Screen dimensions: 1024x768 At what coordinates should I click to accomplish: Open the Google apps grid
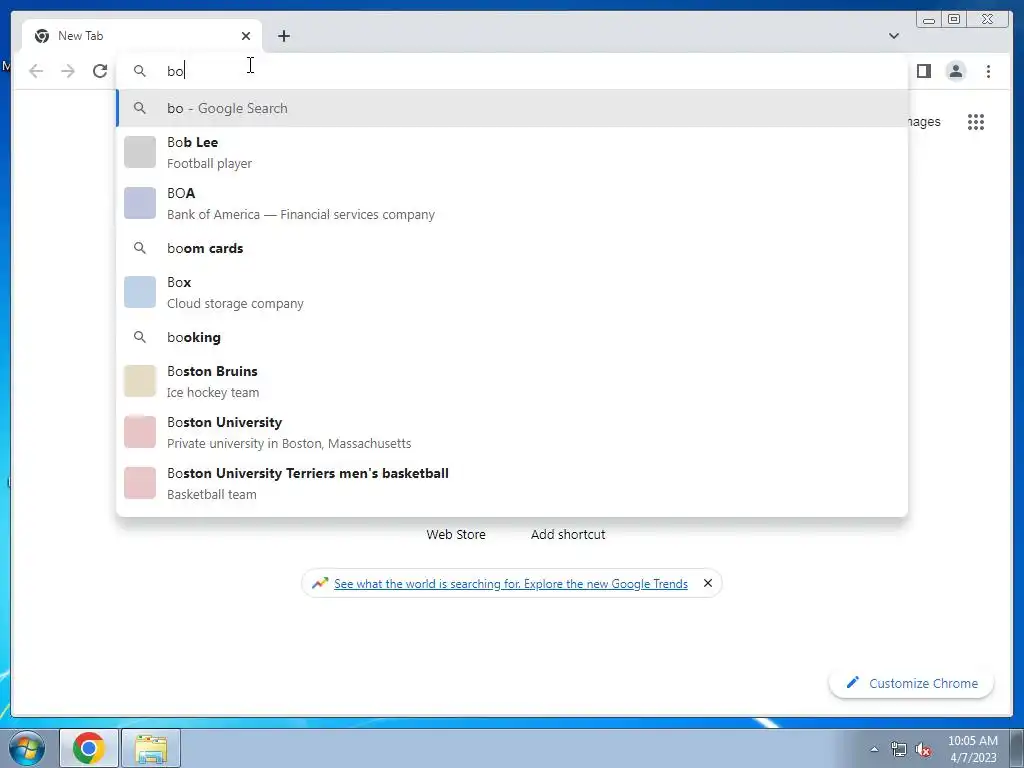(x=976, y=121)
